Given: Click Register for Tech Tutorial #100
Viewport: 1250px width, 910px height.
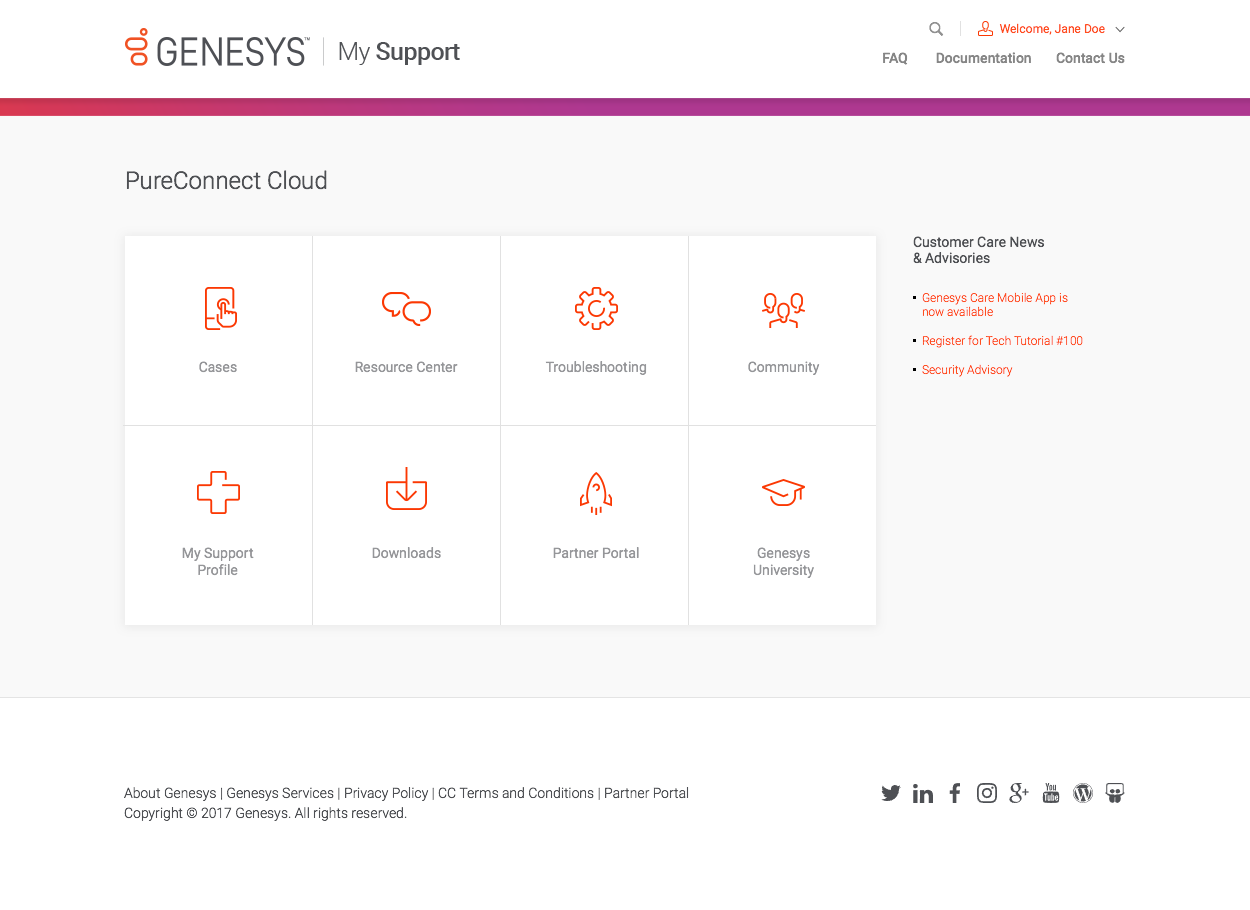Looking at the screenshot, I should (1002, 341).
